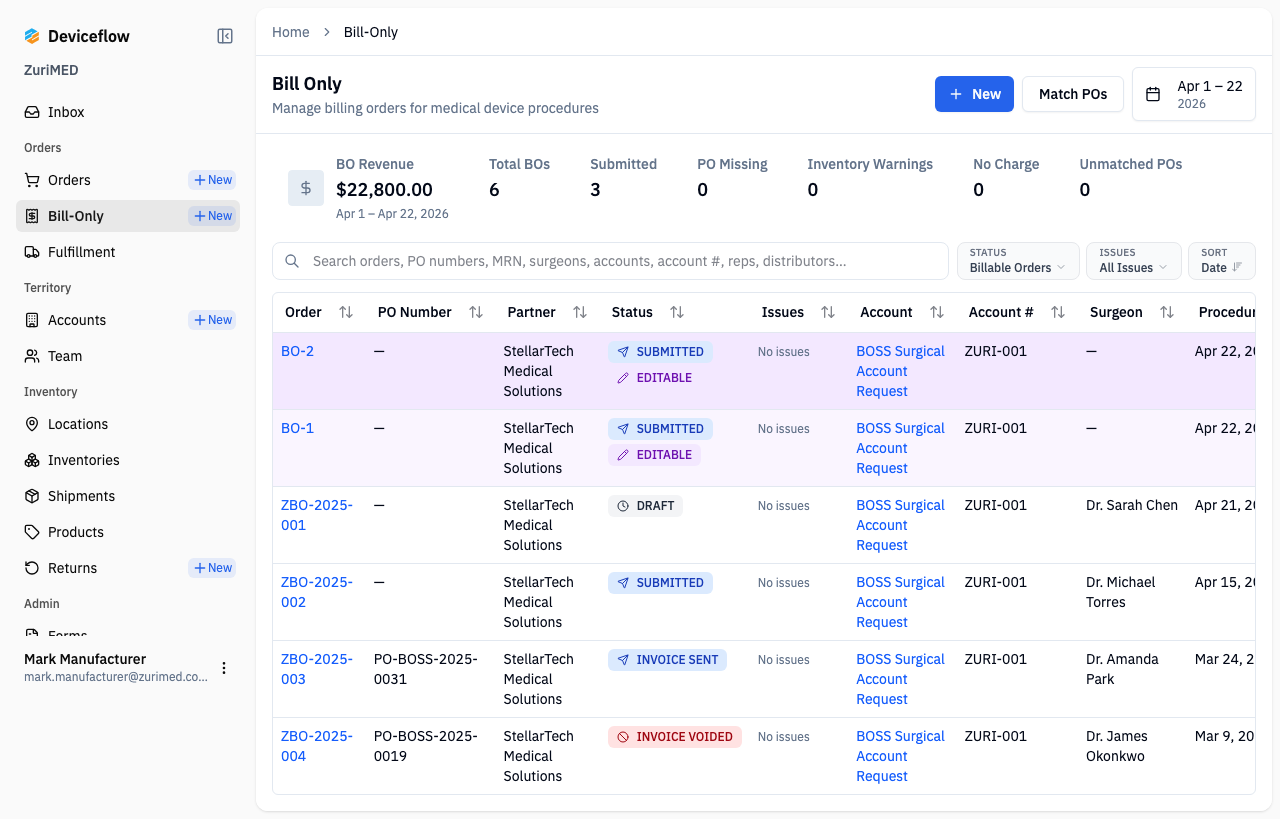Click the Deviceflow logo icon
Image resolution: width=1280 pixels, height=819 pixels.
tap(32, 36)
